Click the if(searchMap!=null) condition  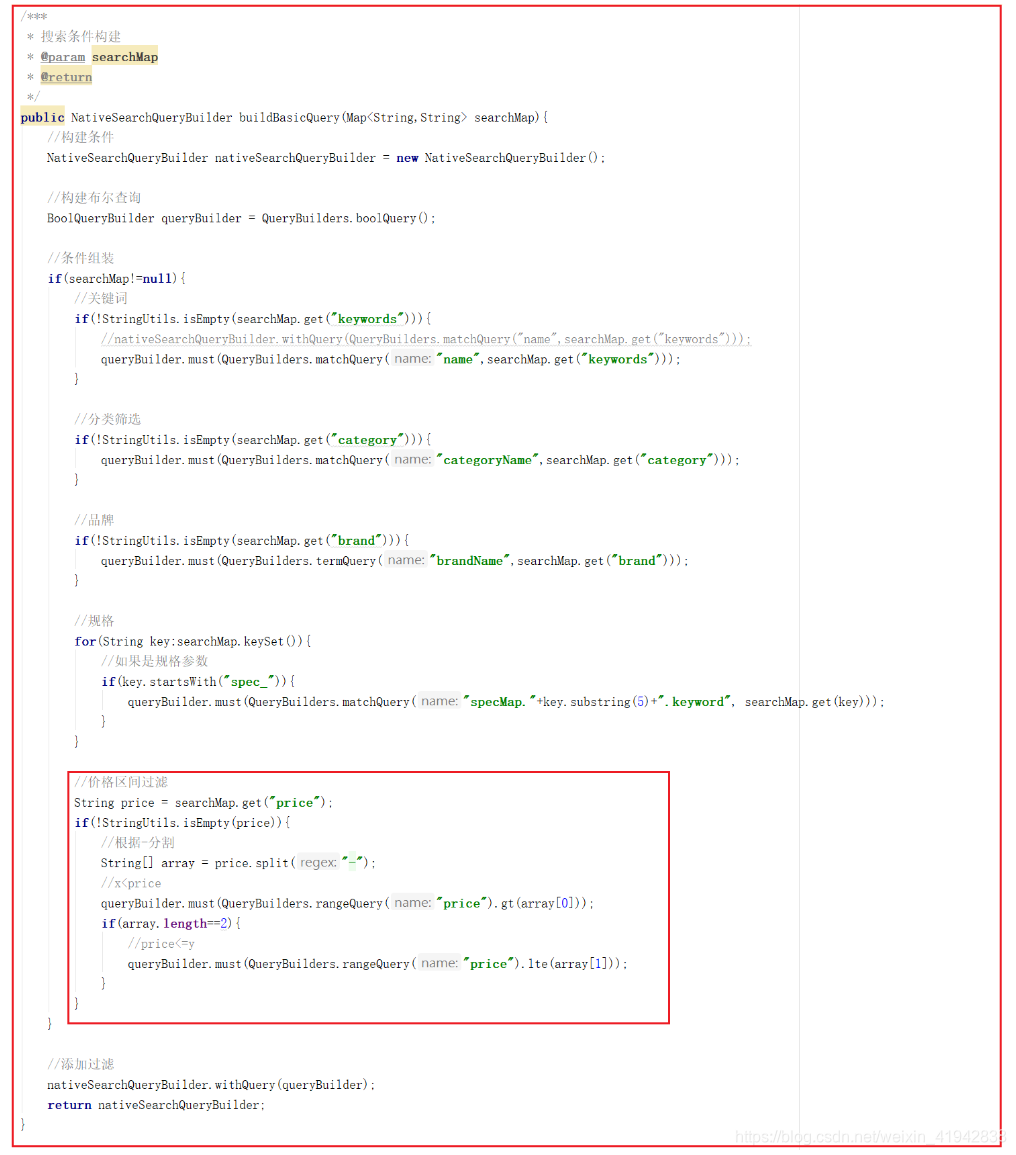tap(116, 278)
